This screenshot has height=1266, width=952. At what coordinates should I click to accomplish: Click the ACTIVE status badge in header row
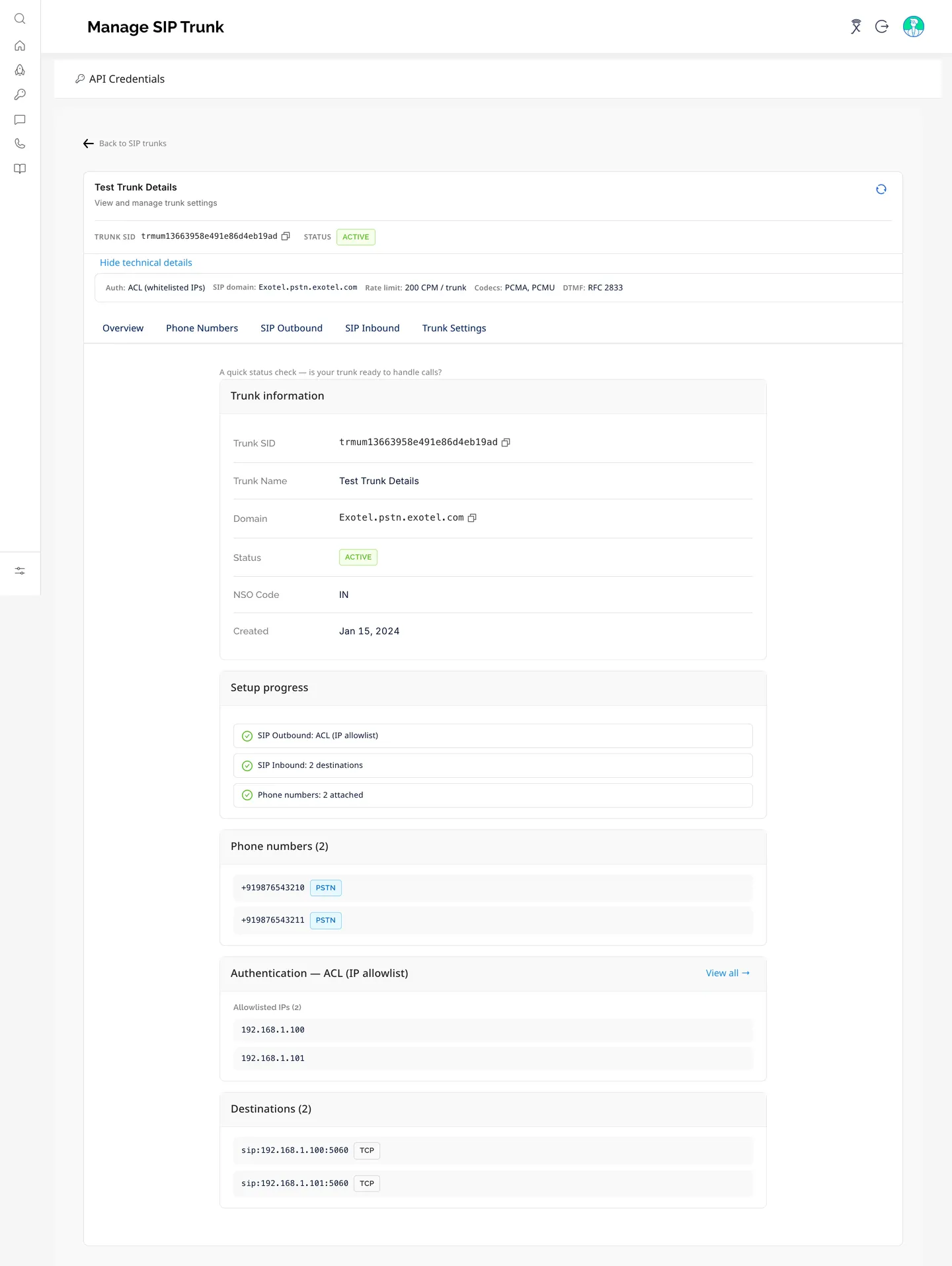coord(356,237)
